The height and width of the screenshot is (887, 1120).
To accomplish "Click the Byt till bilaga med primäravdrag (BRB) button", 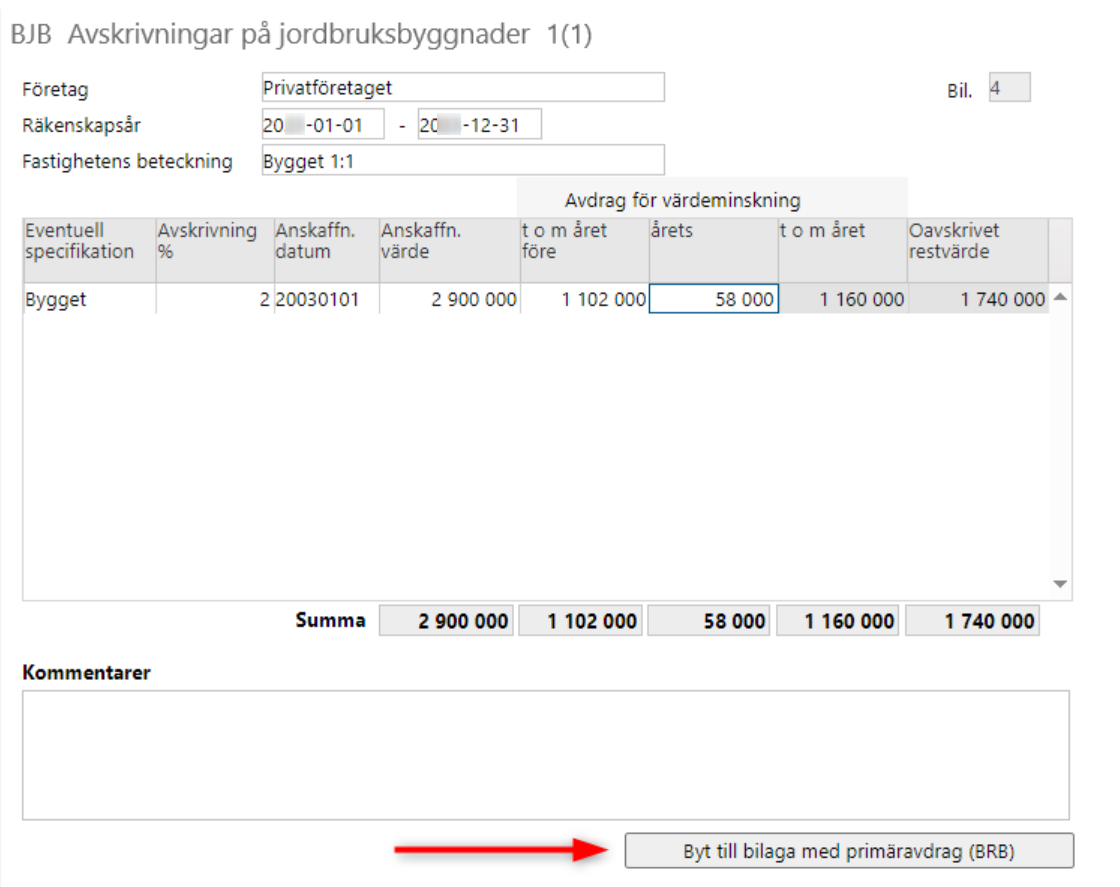I will (x=849, y=851).
